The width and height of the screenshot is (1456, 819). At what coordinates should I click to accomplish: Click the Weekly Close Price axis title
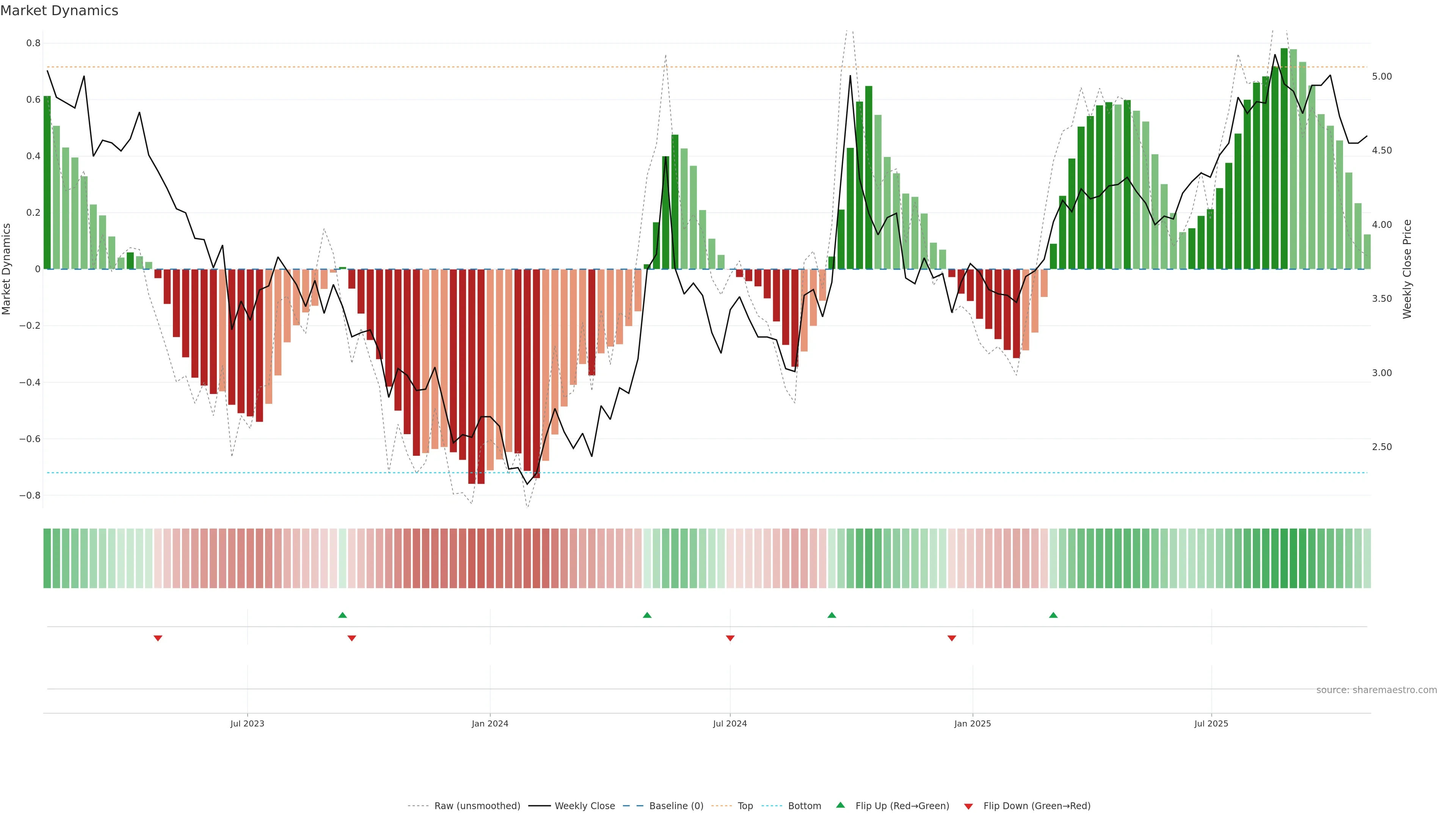tap(1407, 269)
